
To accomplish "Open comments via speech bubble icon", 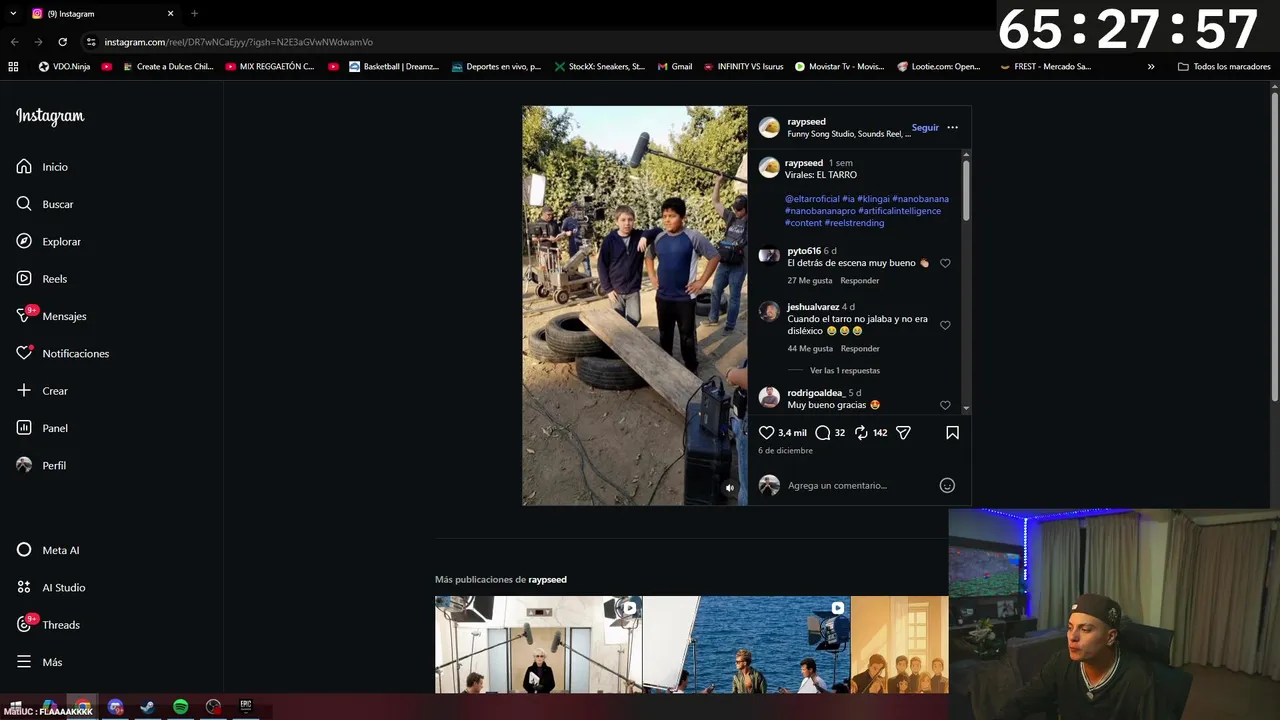I will point(822,433).
